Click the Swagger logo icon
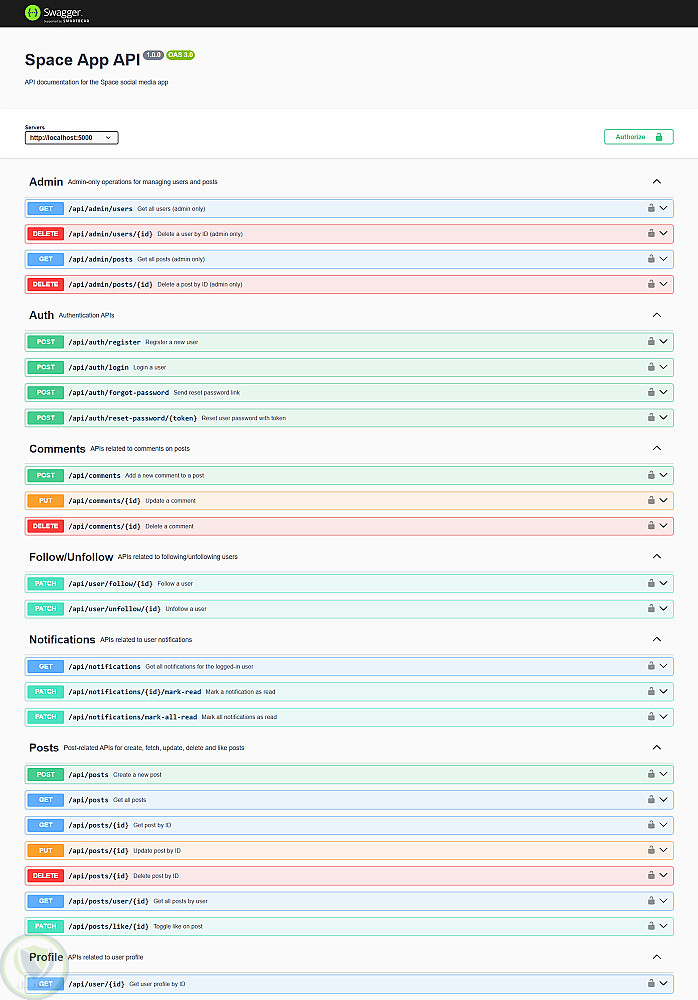The height and width of the screenshot is (1000, 698). click(33, 13)
